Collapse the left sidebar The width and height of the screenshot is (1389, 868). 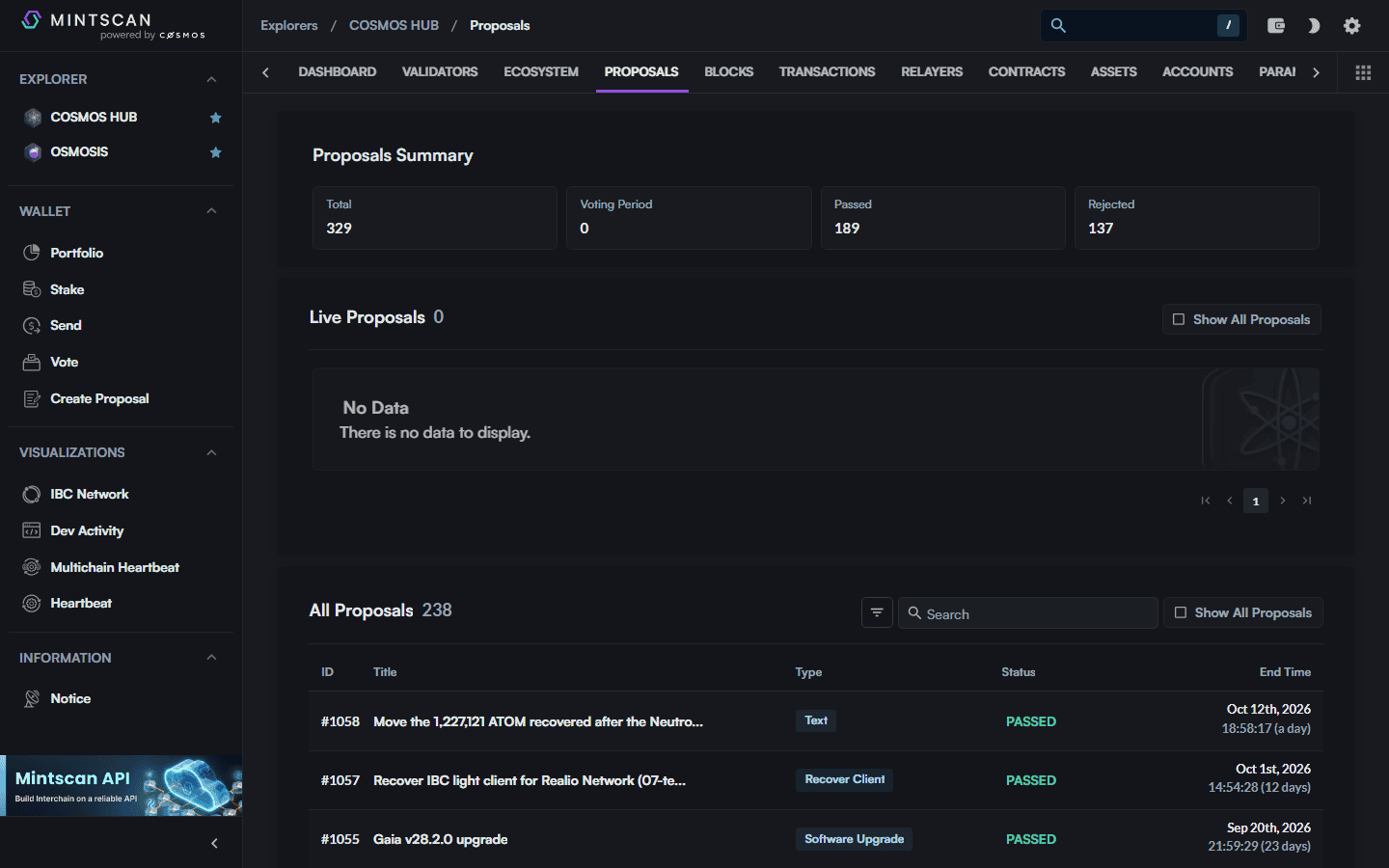click(x=214, y=843)
